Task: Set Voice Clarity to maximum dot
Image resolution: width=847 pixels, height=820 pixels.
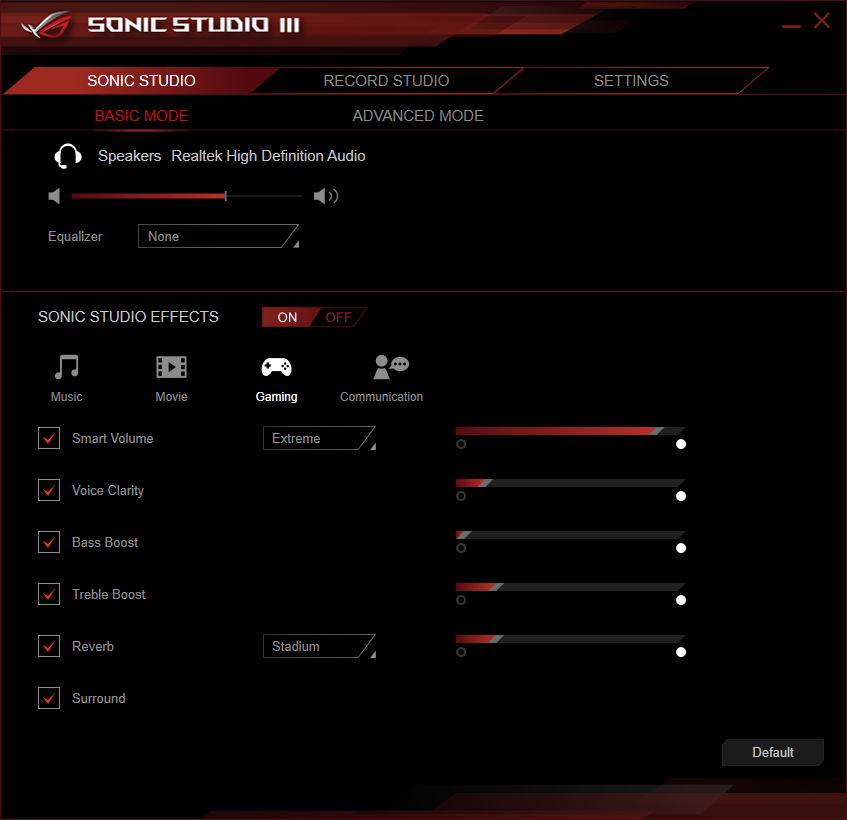Action: pos(681,496)
